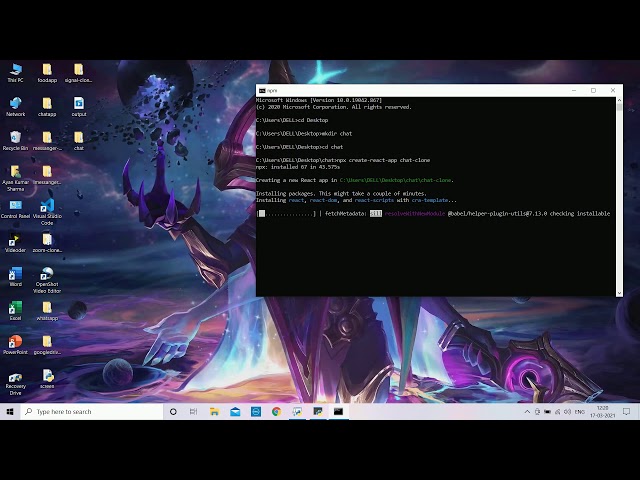This screenshot has width=640, height=480.
Task: Maximize the npm console window
Action: 593,90
